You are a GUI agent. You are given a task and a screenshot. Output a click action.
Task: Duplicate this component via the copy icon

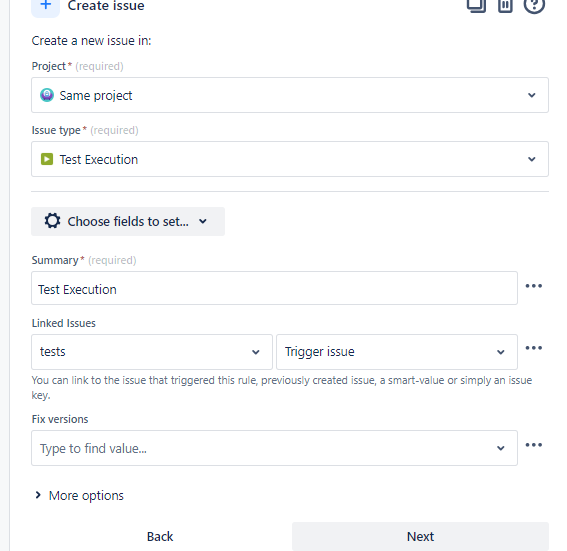(x=476, y=5)
